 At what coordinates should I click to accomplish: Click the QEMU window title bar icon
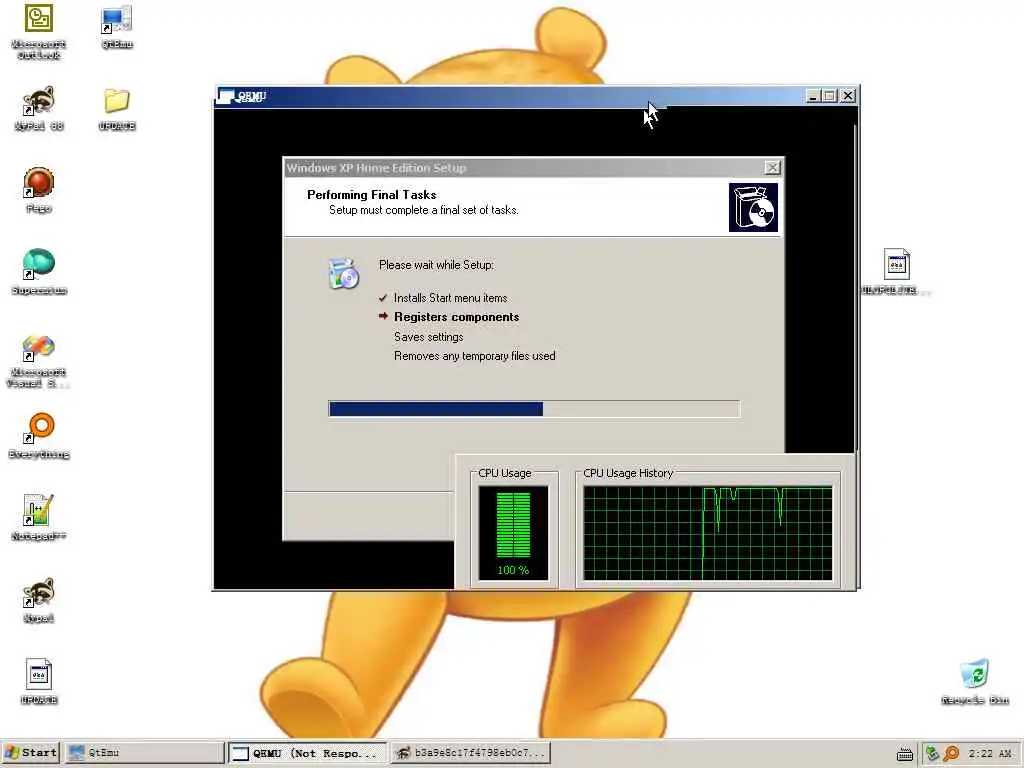225,96
